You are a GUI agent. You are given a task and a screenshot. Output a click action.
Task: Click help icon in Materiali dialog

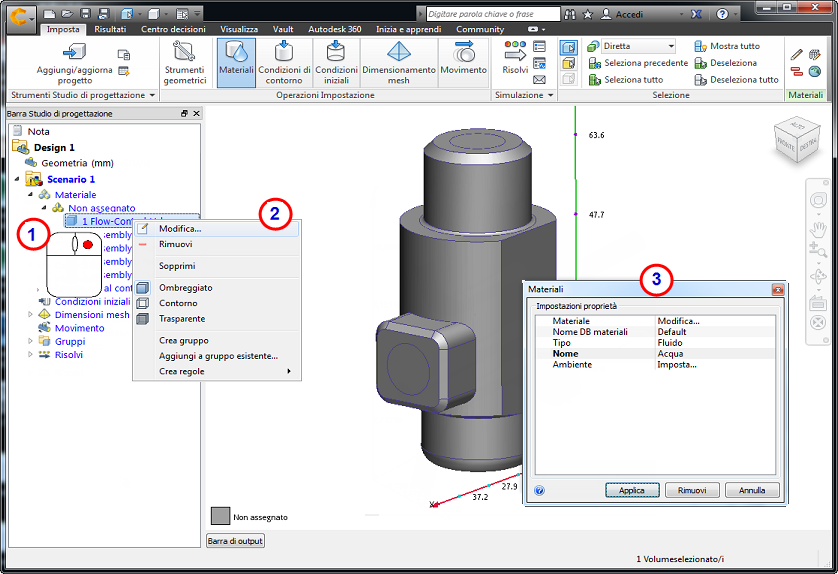point(539,490)
